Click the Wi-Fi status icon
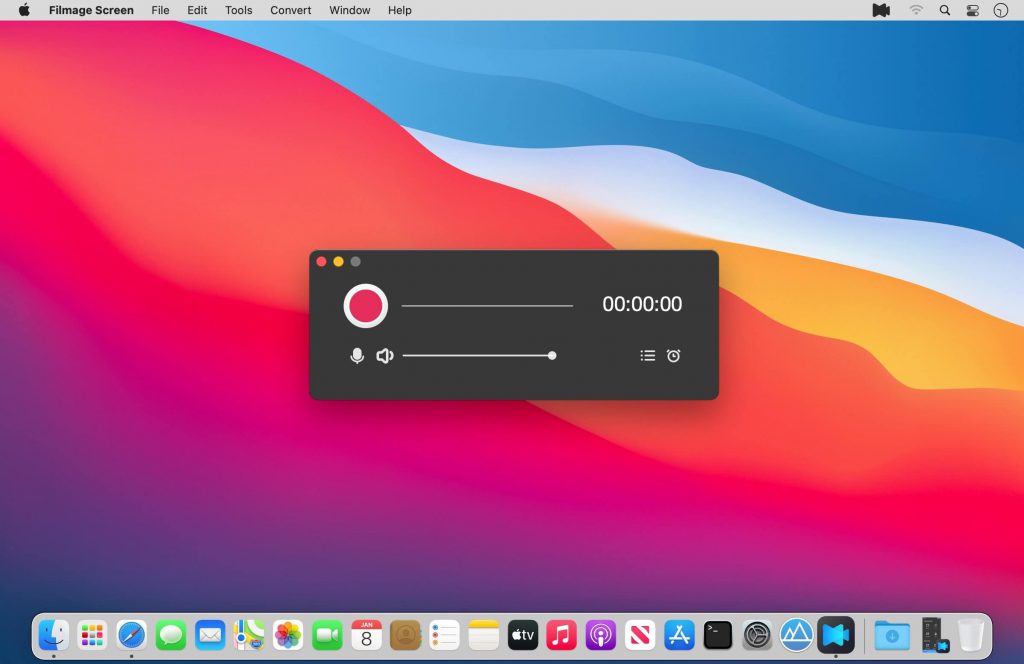Screen dimensions: 1024x664 point(916,10)
